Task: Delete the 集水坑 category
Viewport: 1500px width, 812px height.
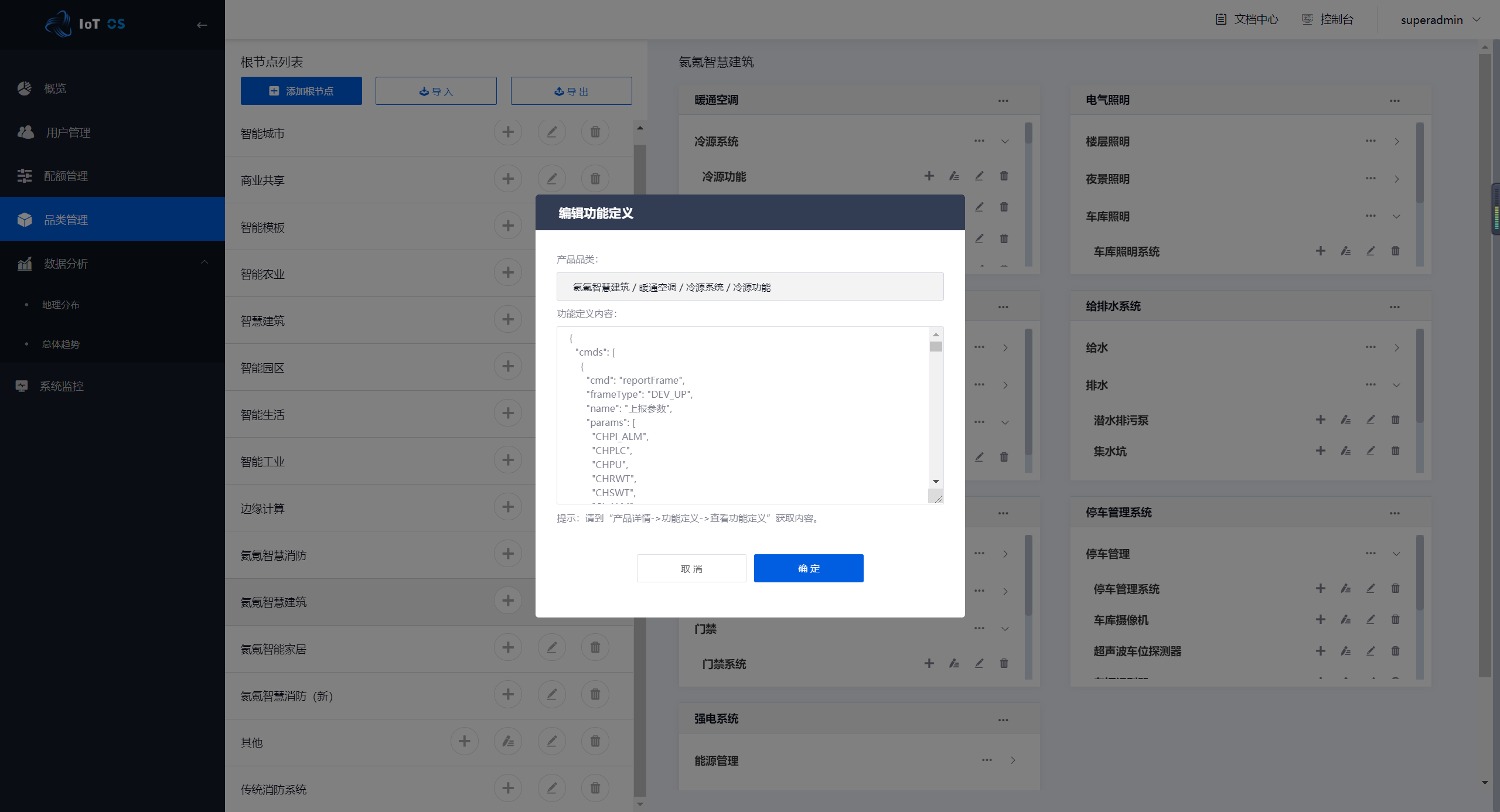Action: point(1395,451)
